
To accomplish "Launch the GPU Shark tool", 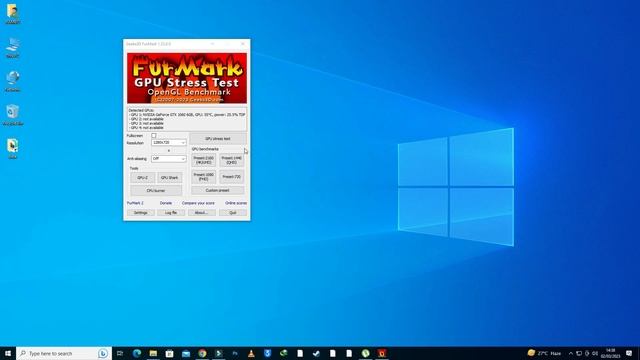I will [x=169, y=178].
